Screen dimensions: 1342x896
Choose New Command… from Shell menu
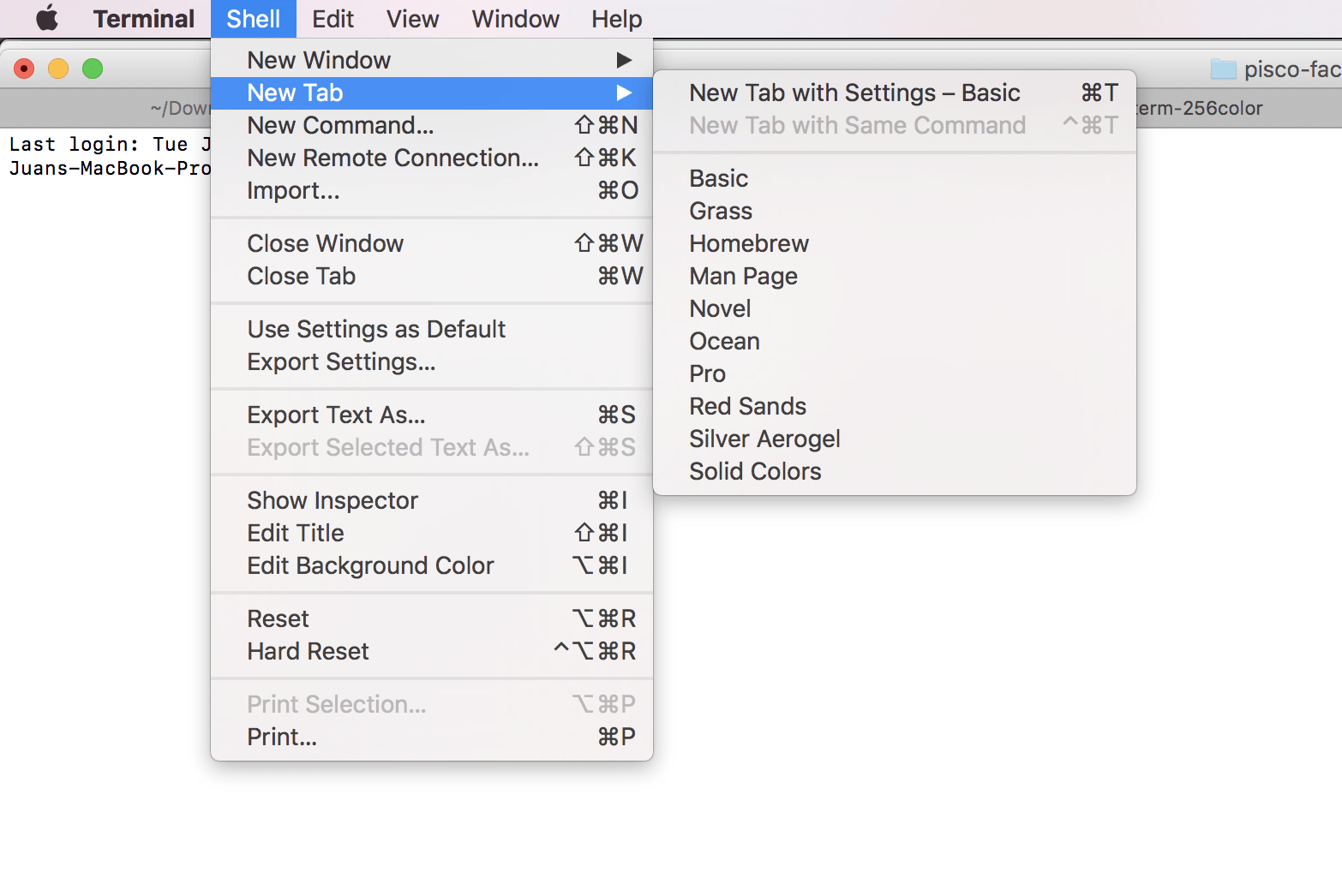[432, 125]
